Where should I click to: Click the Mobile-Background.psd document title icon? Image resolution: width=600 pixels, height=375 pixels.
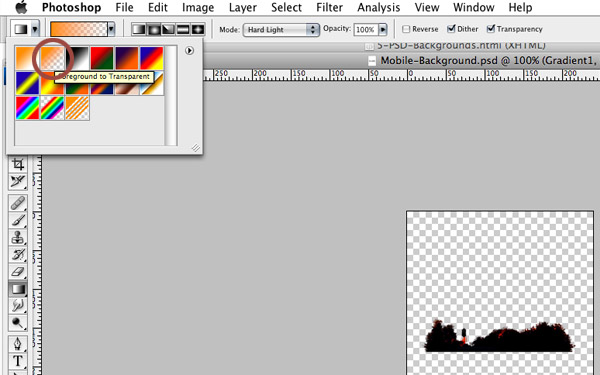[371, 61]
